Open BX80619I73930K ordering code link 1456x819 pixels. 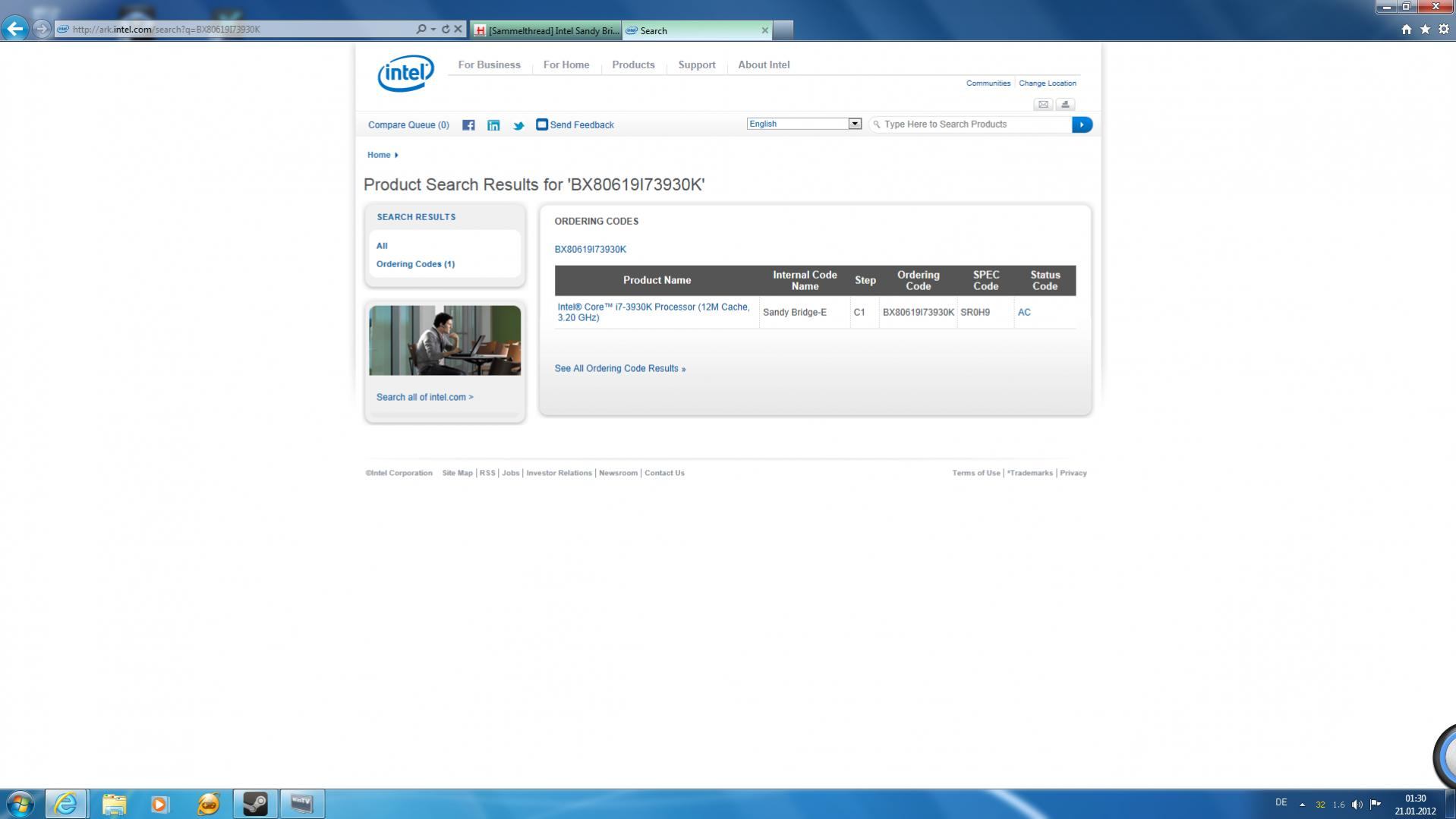pyautogui.click(x=590, y=249)
